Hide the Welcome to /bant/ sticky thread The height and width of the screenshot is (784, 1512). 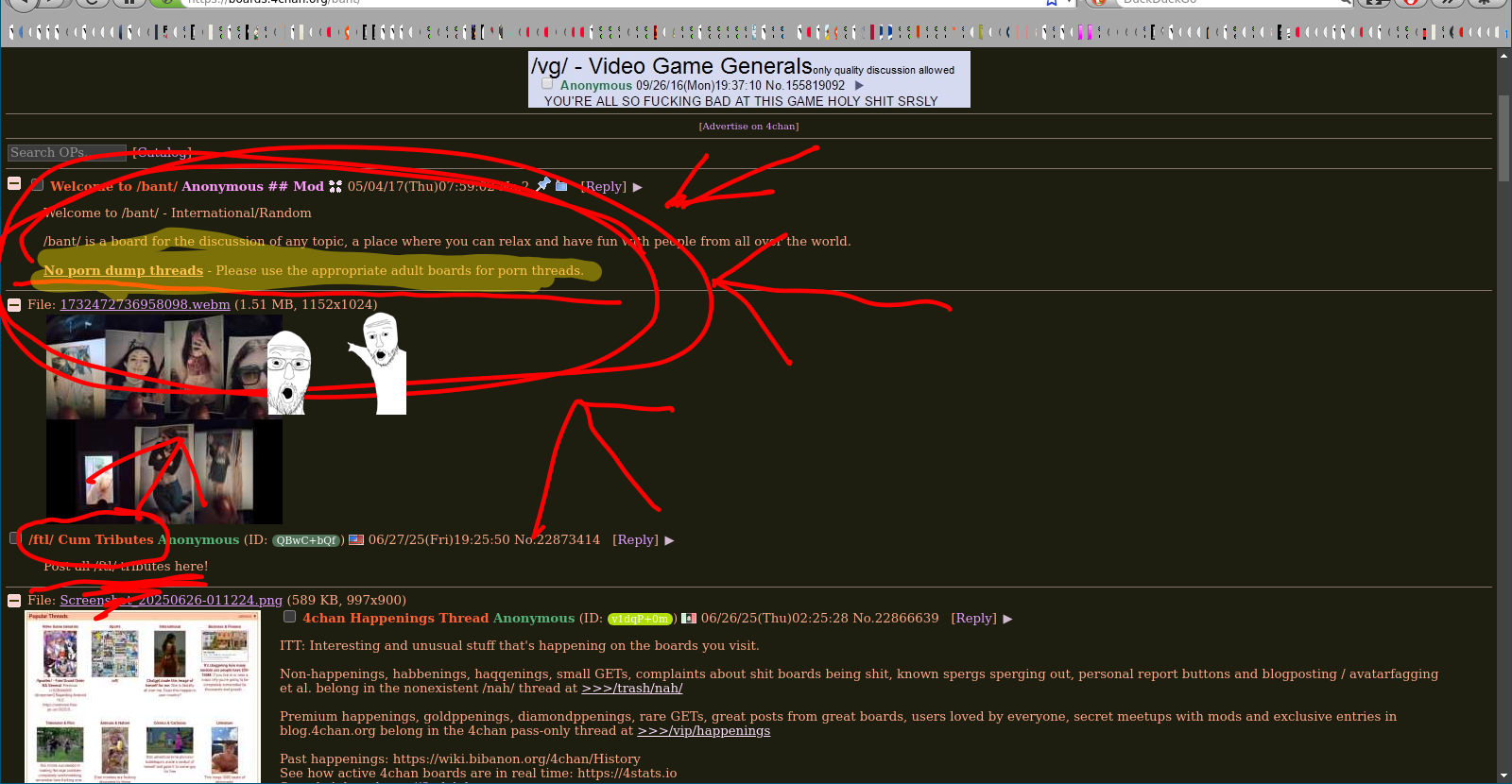(x=14, y=183)
